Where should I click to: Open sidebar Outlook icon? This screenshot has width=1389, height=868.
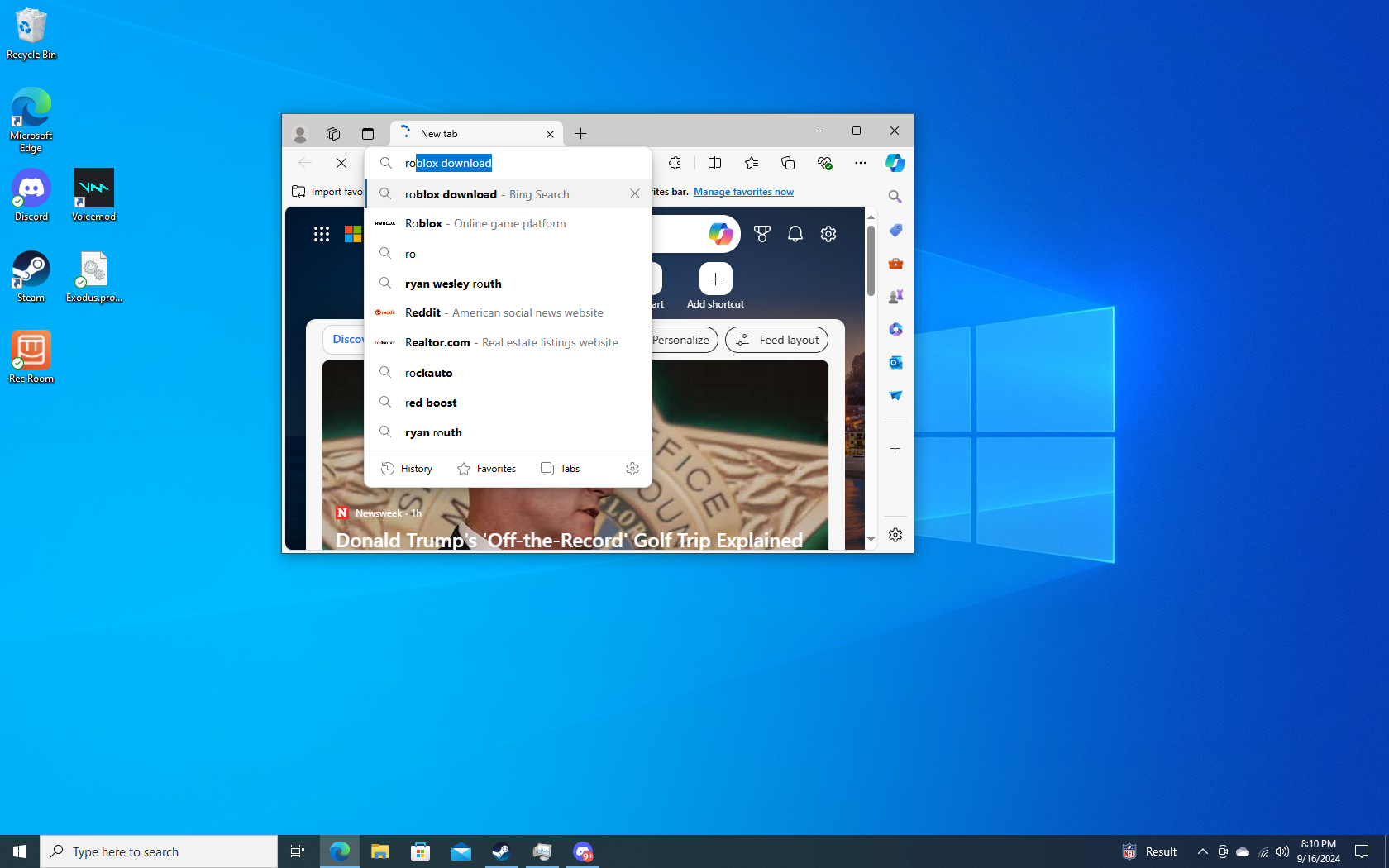(x=895, y=362)
